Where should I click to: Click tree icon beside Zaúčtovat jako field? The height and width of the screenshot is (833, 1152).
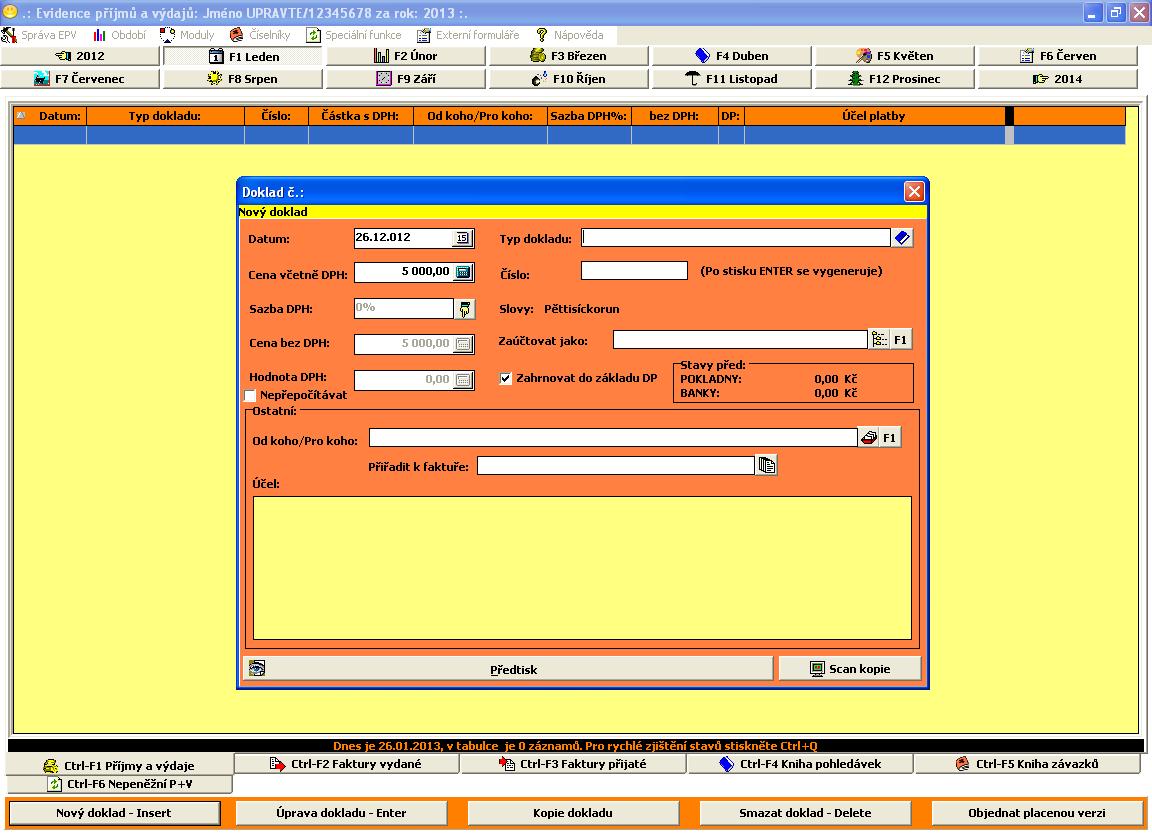tap(879, 339)
